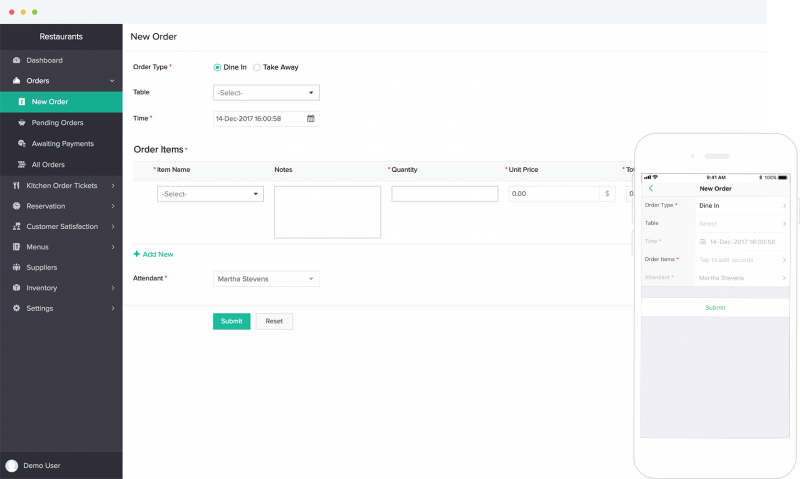Open the Attendant Martha Stevens dropdown
The height and width of the screenshot is (479, 800).
(x=266, y=279)
